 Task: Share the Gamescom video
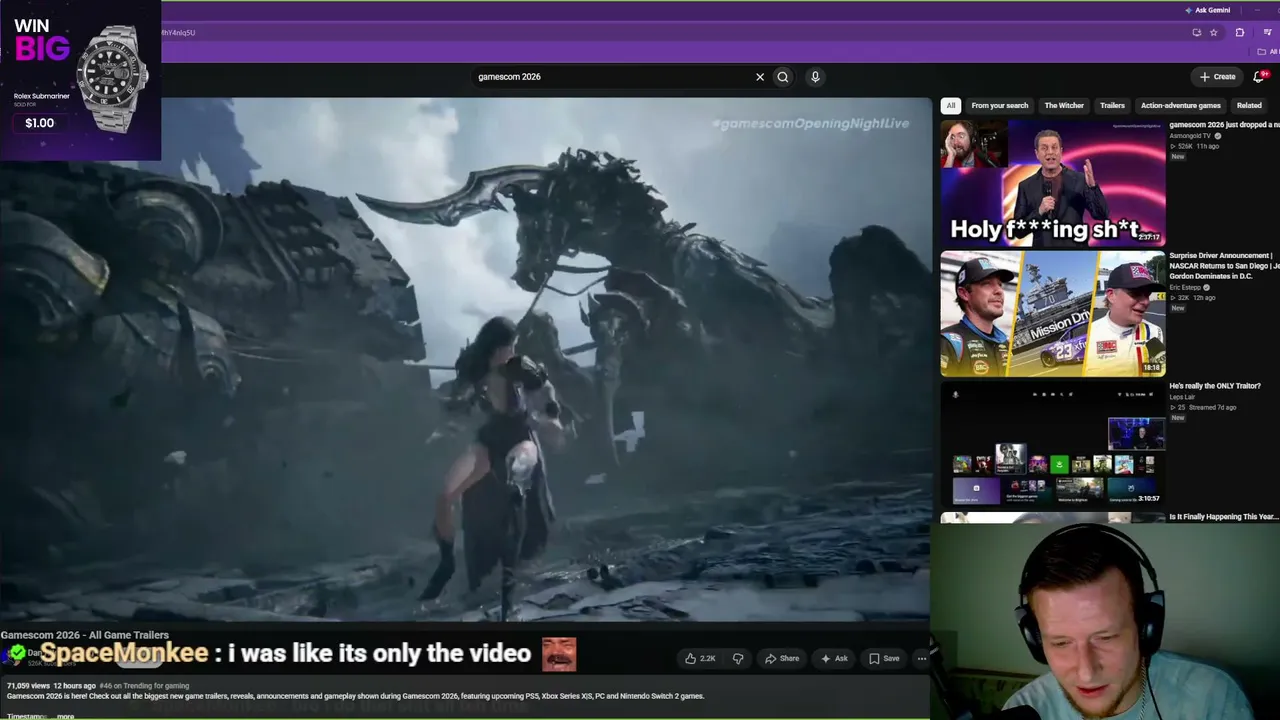coord(782,658)
